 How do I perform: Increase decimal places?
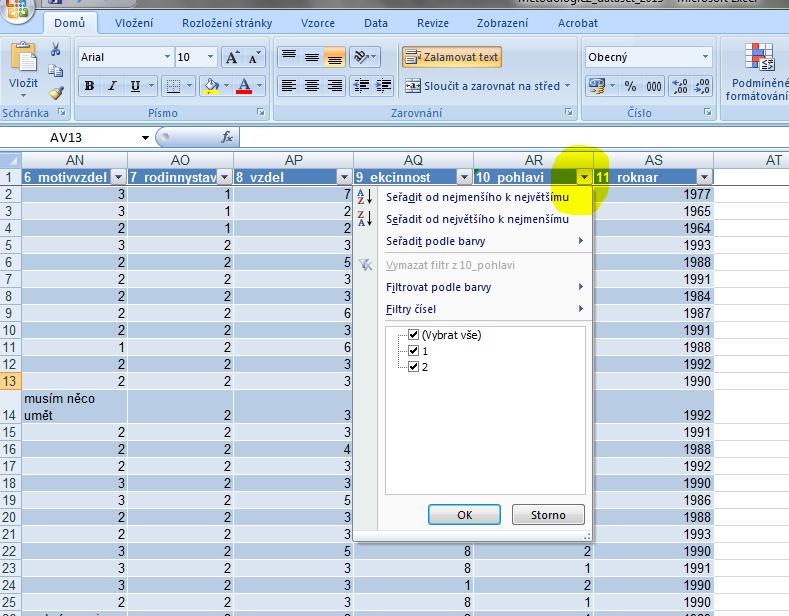[680, 86]
